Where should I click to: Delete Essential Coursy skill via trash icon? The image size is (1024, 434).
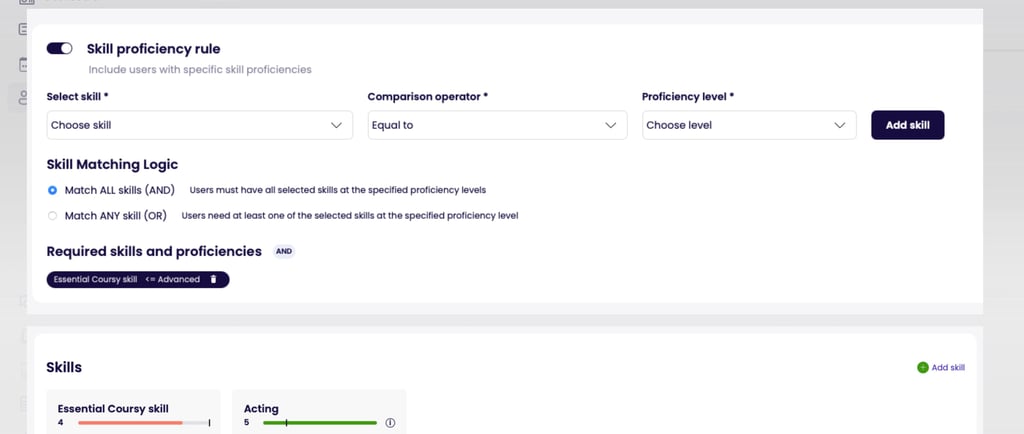point(213,279)
